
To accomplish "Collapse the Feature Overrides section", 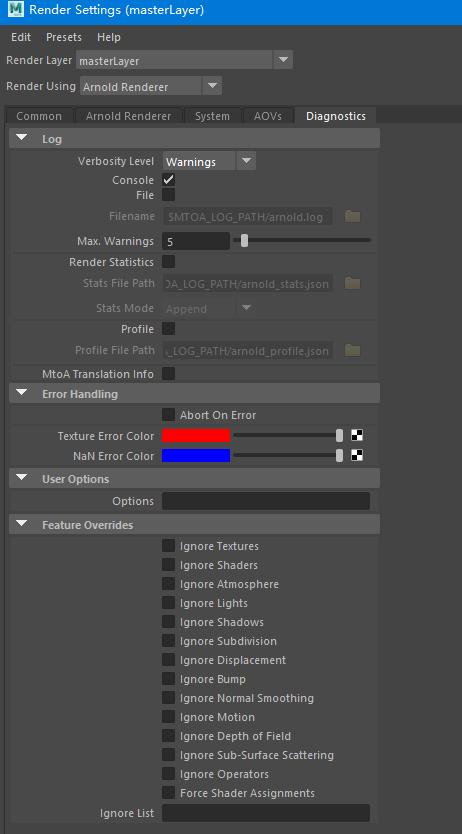I will tap(22, 524).
